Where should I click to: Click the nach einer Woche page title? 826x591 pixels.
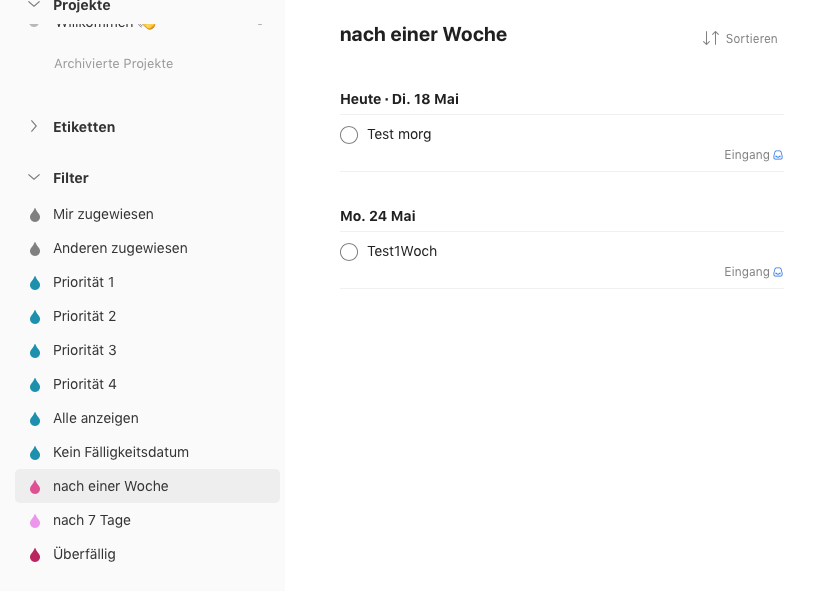pyautogui.click(x=423, y=34)
